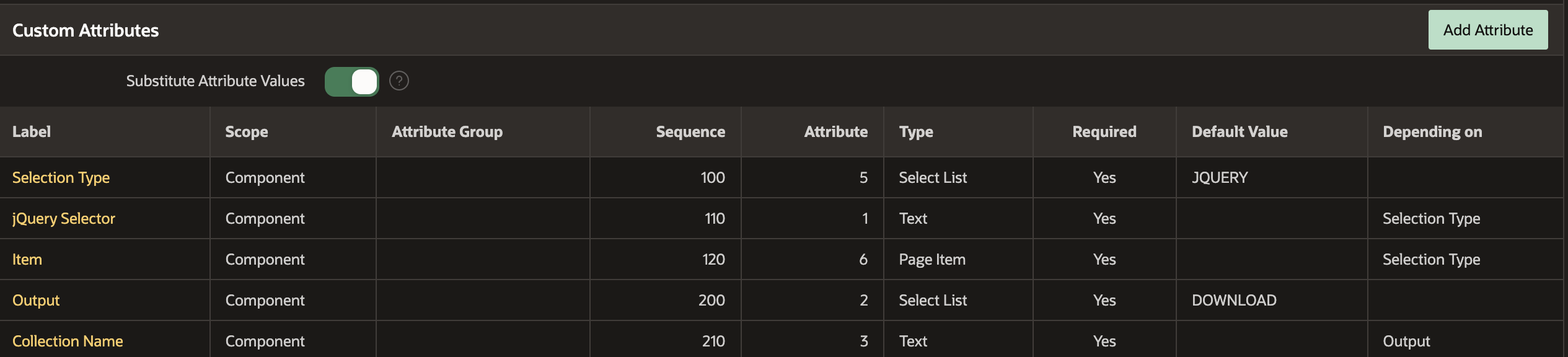
Task: Sort attributes by the Attribute column
Action: click(835, 131)
